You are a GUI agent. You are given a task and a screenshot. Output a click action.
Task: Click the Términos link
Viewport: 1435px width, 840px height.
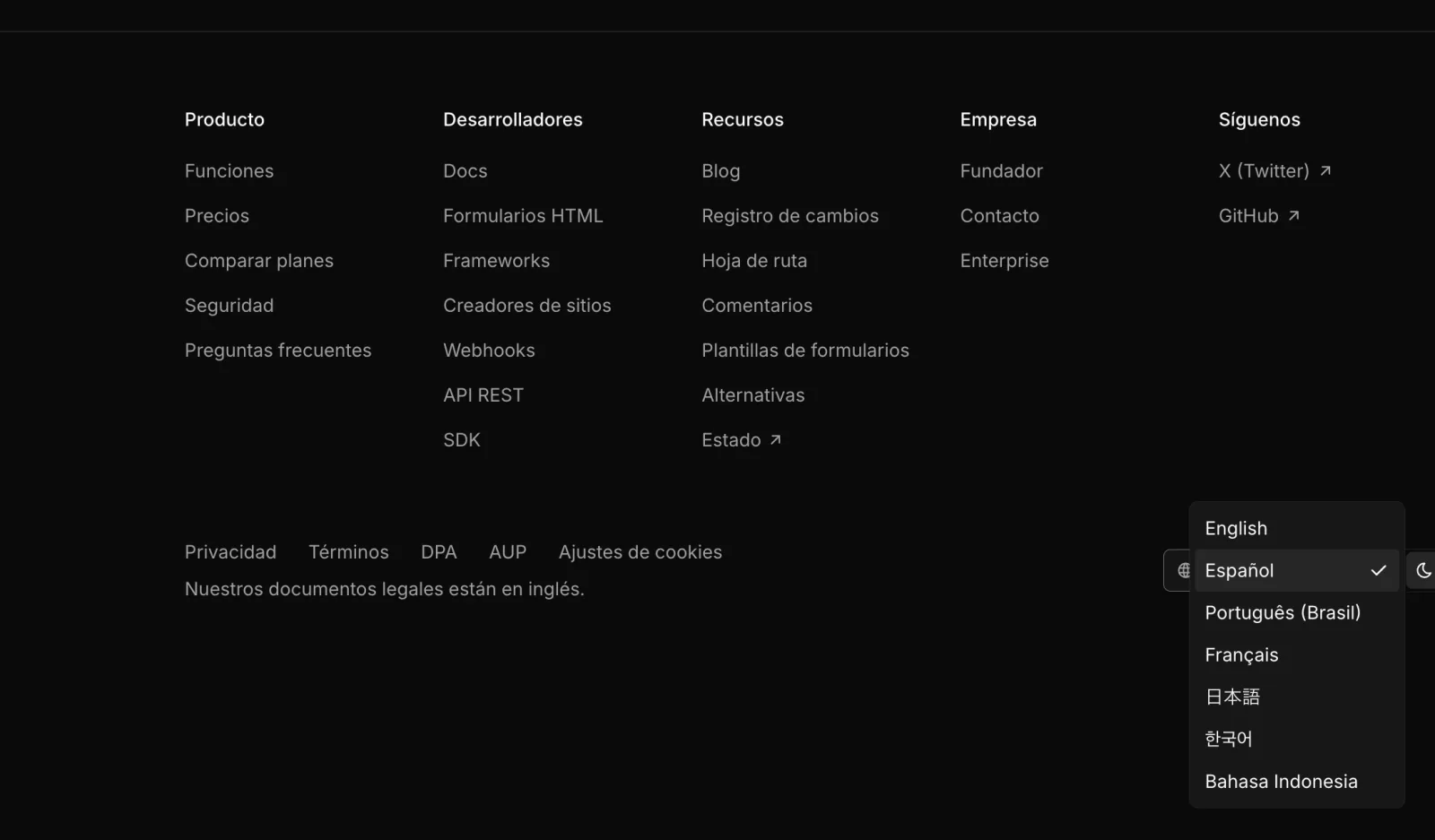349,551
